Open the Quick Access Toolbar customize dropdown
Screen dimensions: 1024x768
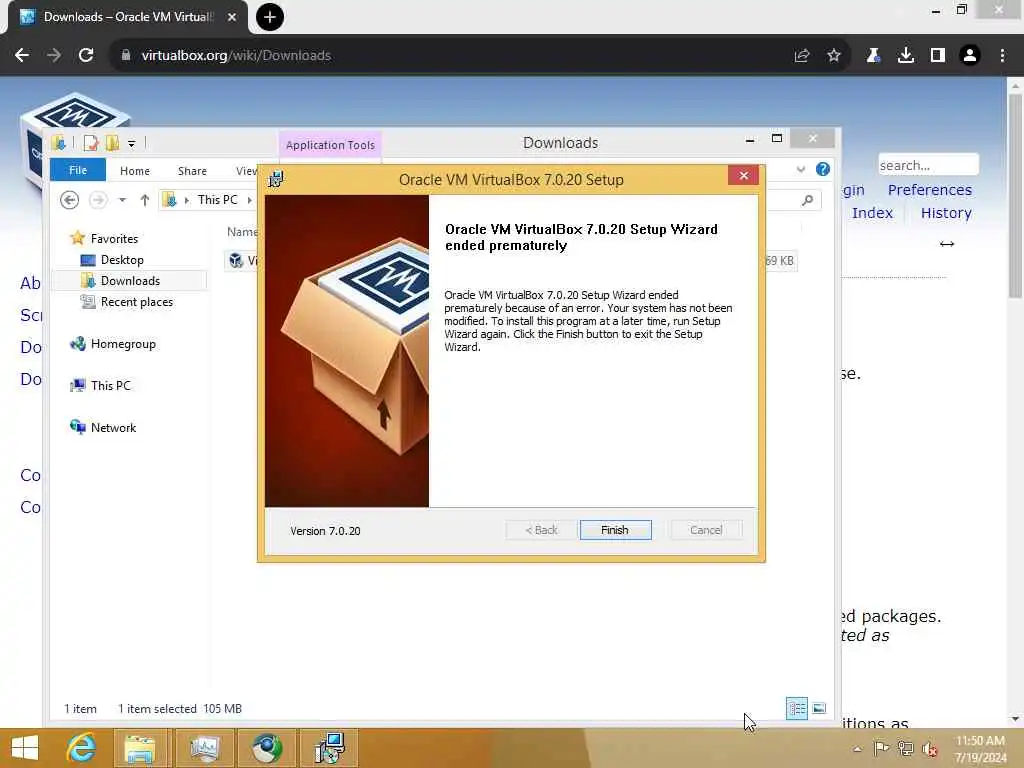point(131,143)
